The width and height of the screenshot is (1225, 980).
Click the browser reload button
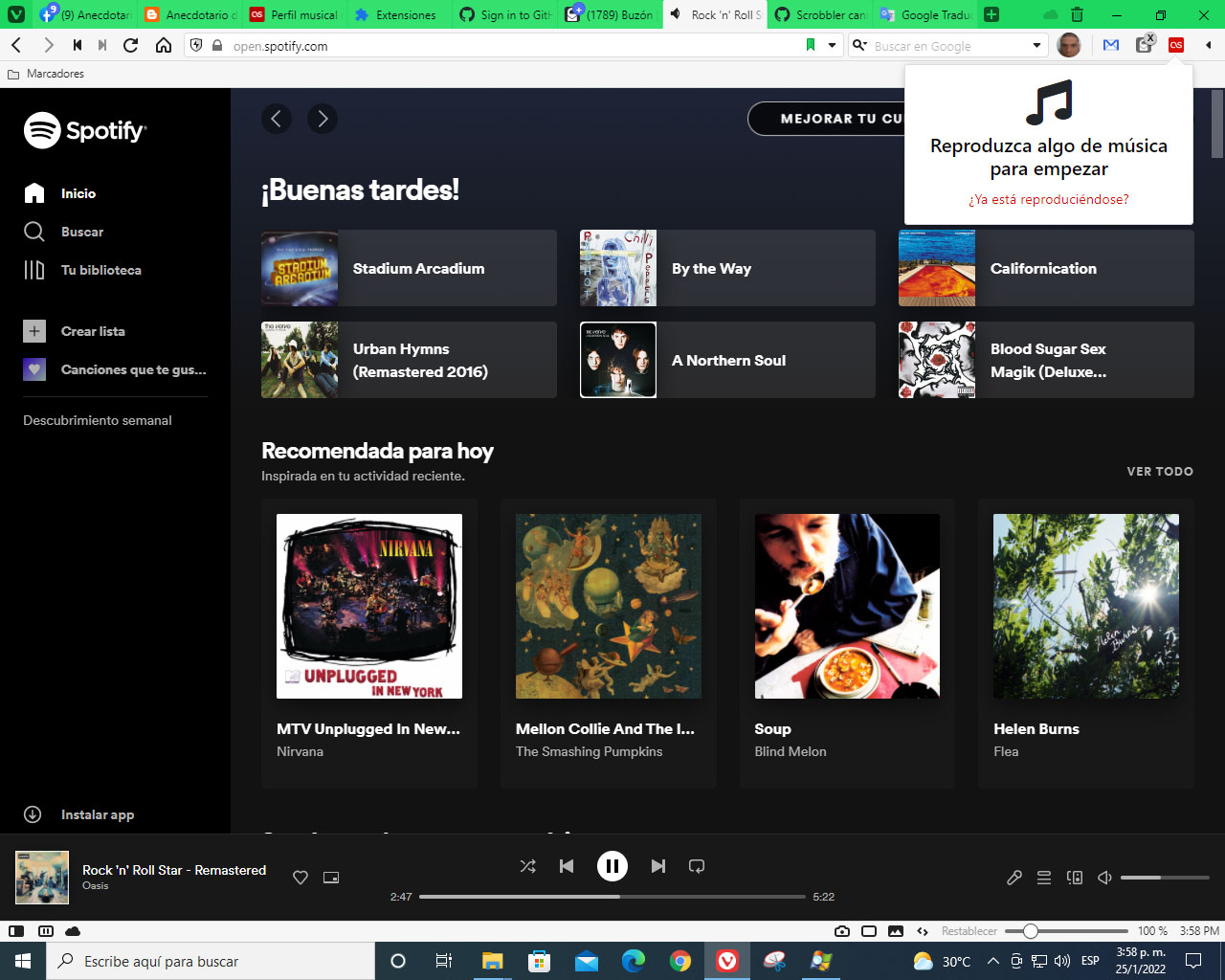pyautogui.click(x=131, y=45)
